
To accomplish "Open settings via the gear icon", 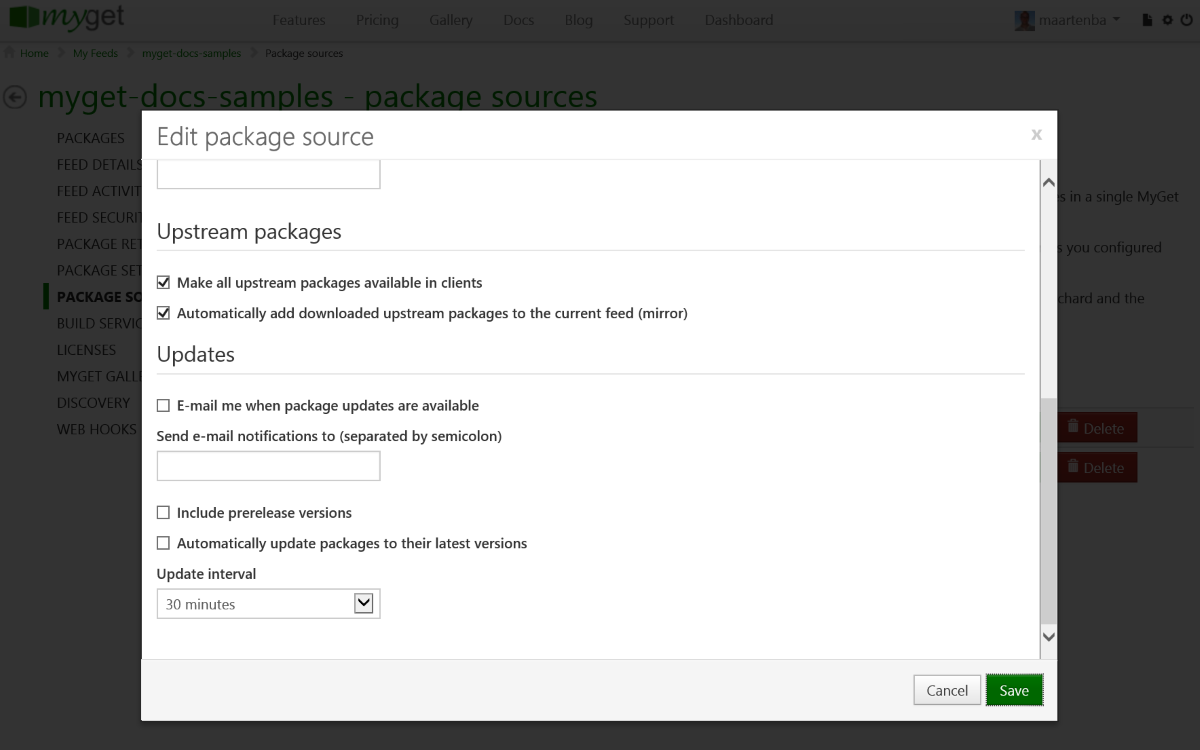I will [1166, 20].
